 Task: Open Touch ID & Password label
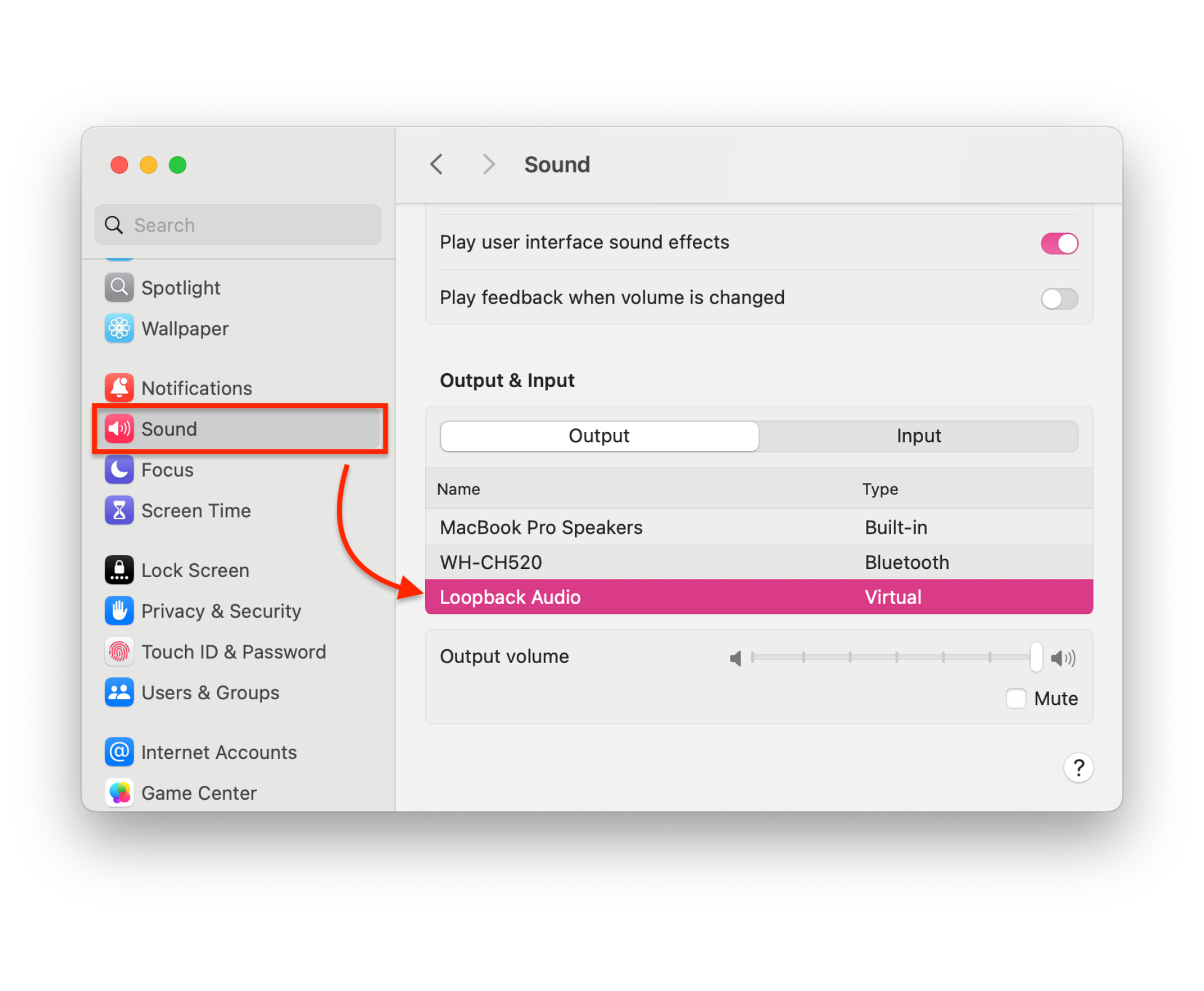(x=233, y=652)
